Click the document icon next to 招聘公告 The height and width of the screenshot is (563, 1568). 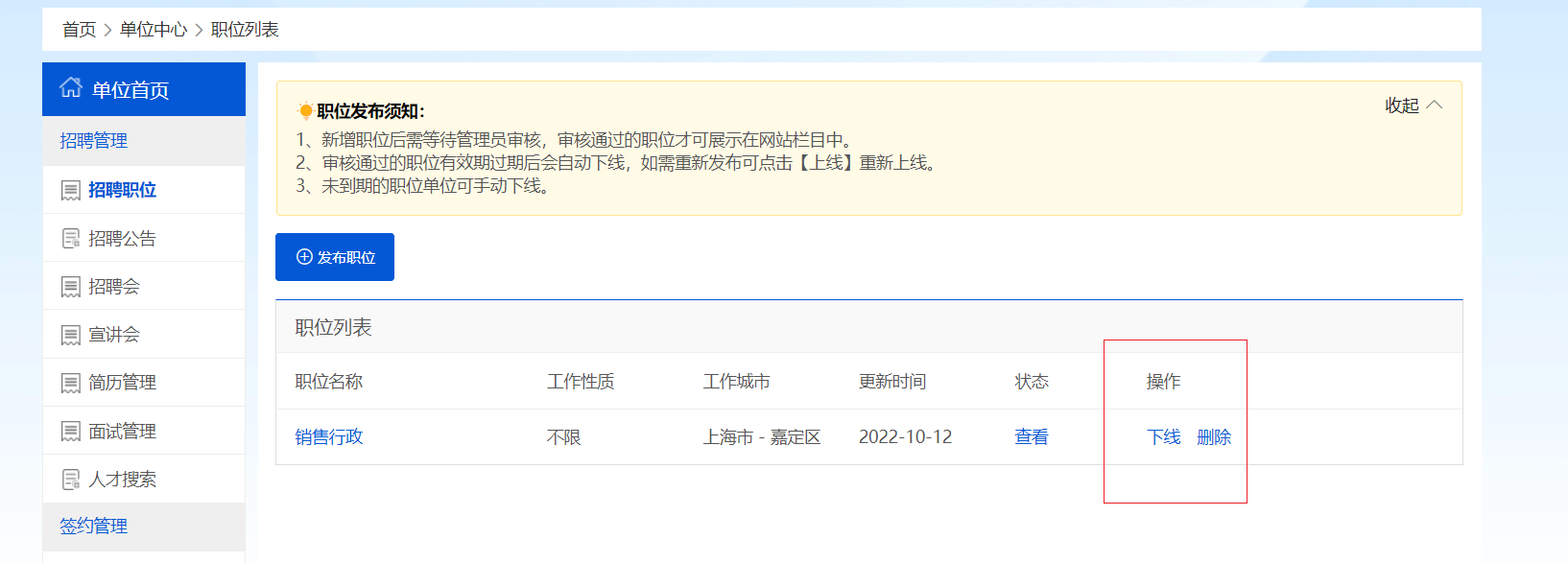point(71,239)
